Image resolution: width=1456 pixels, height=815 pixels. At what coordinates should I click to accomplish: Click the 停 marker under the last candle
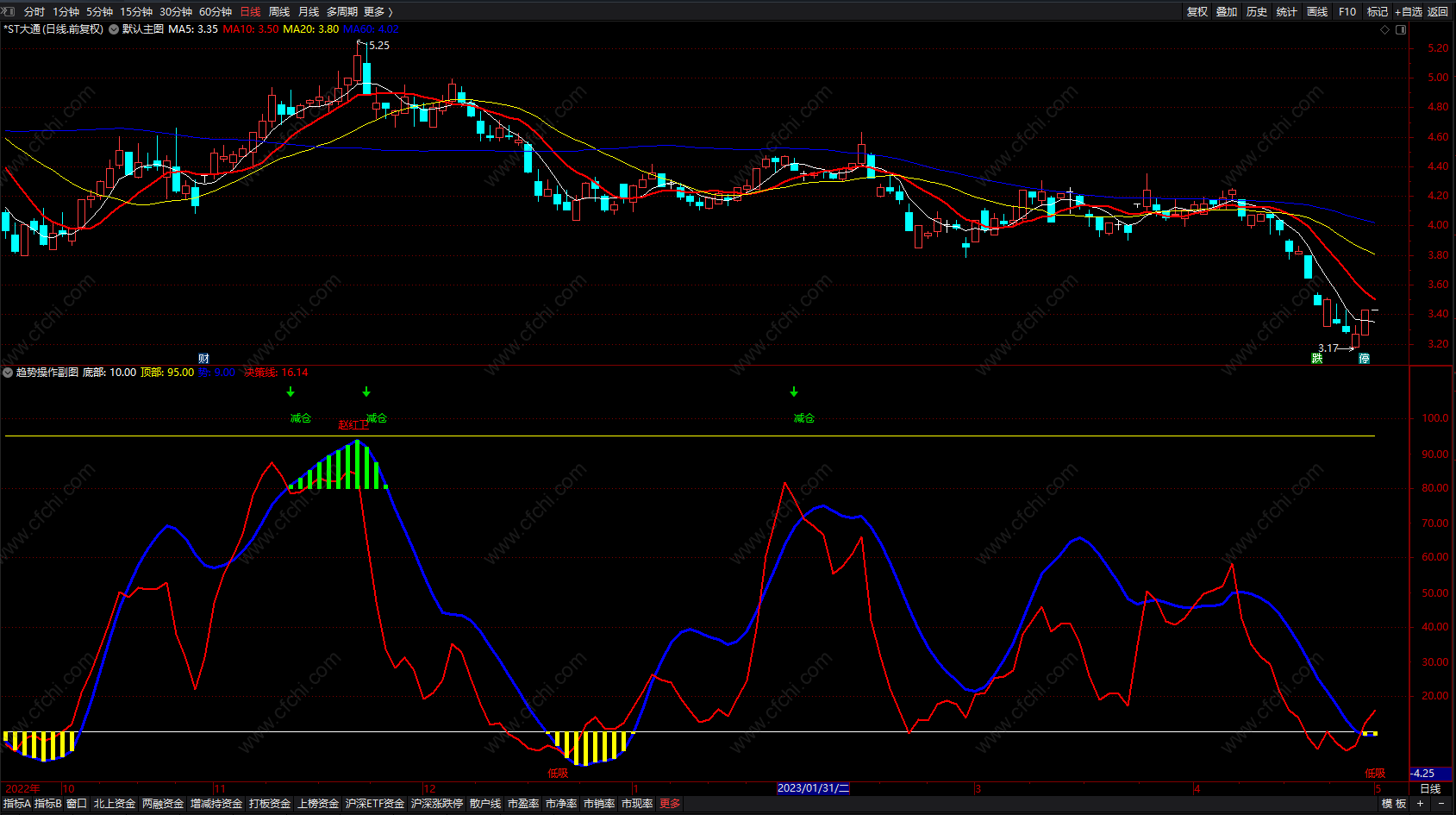click(1364, 359)
